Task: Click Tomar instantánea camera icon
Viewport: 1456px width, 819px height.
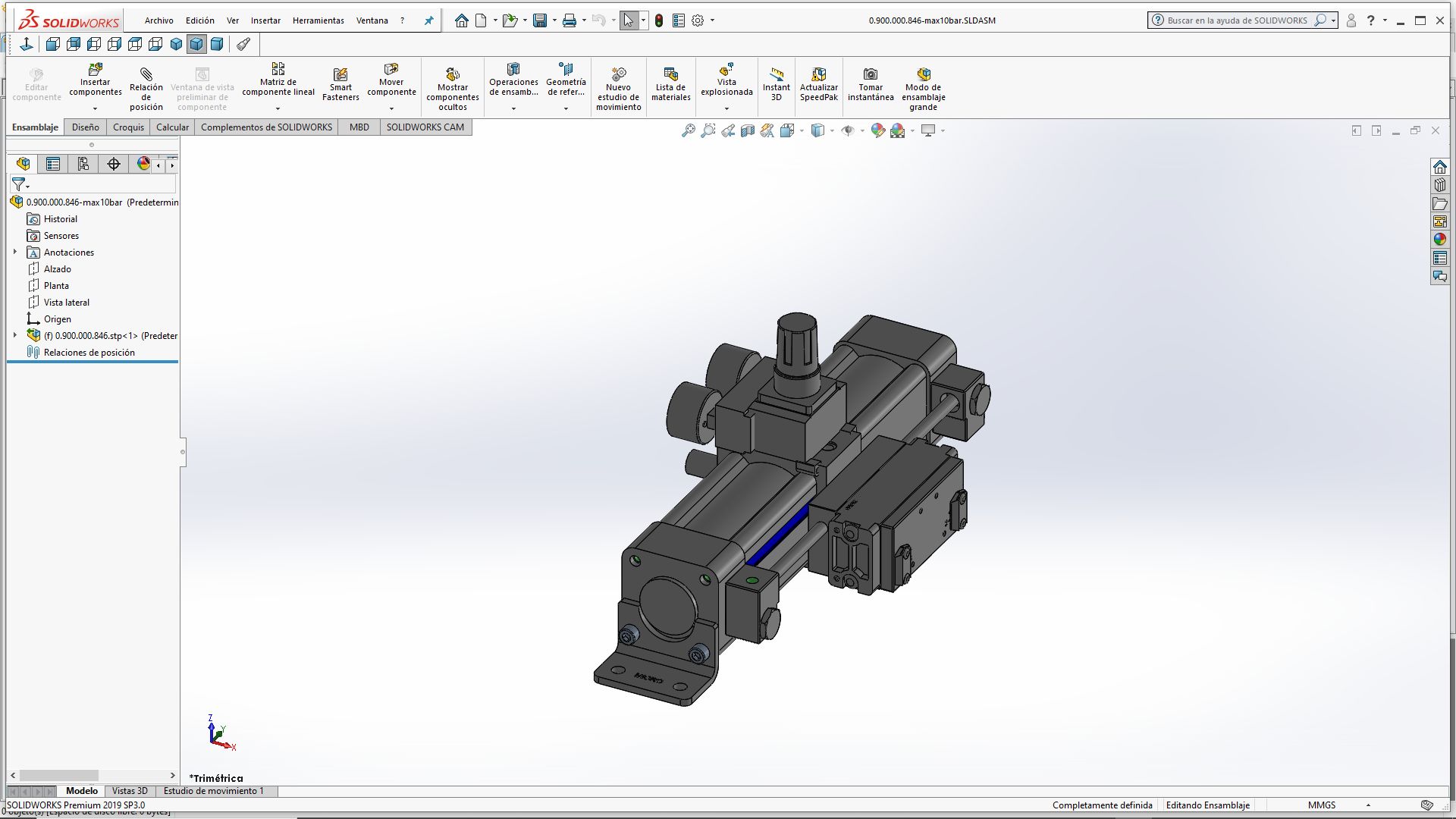Action: click(x=871, y=74)
